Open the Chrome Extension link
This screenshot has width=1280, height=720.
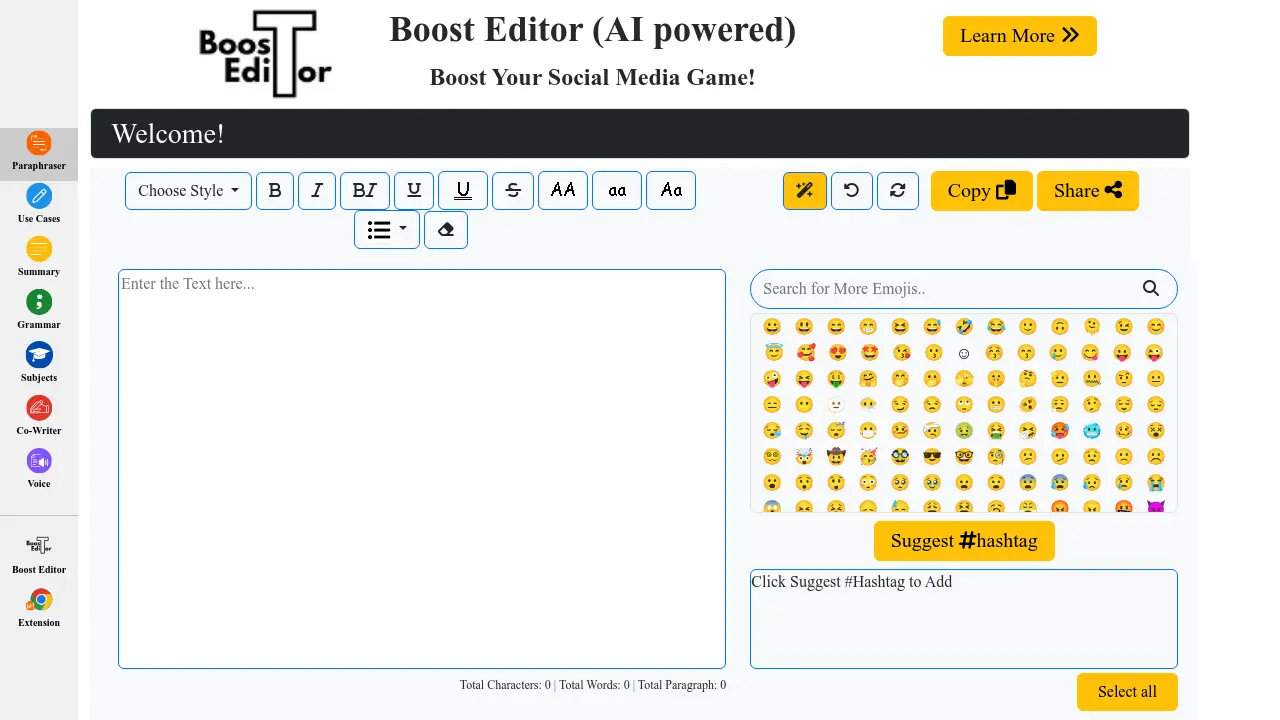coord(39,608)
